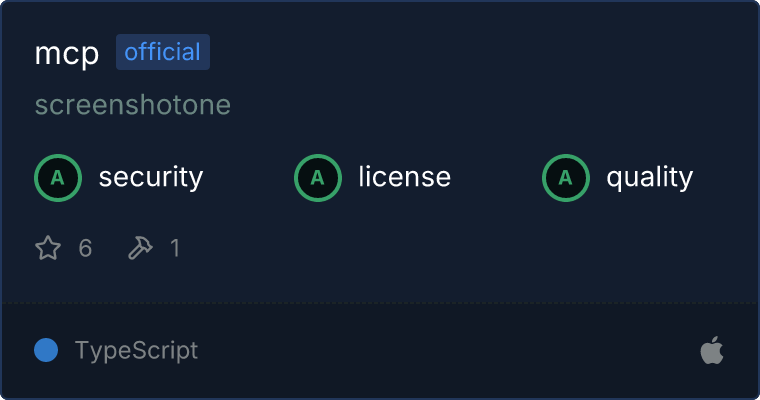760x400 pixels.
Task: Click the card footer dashed divider area
Action: 380,304
